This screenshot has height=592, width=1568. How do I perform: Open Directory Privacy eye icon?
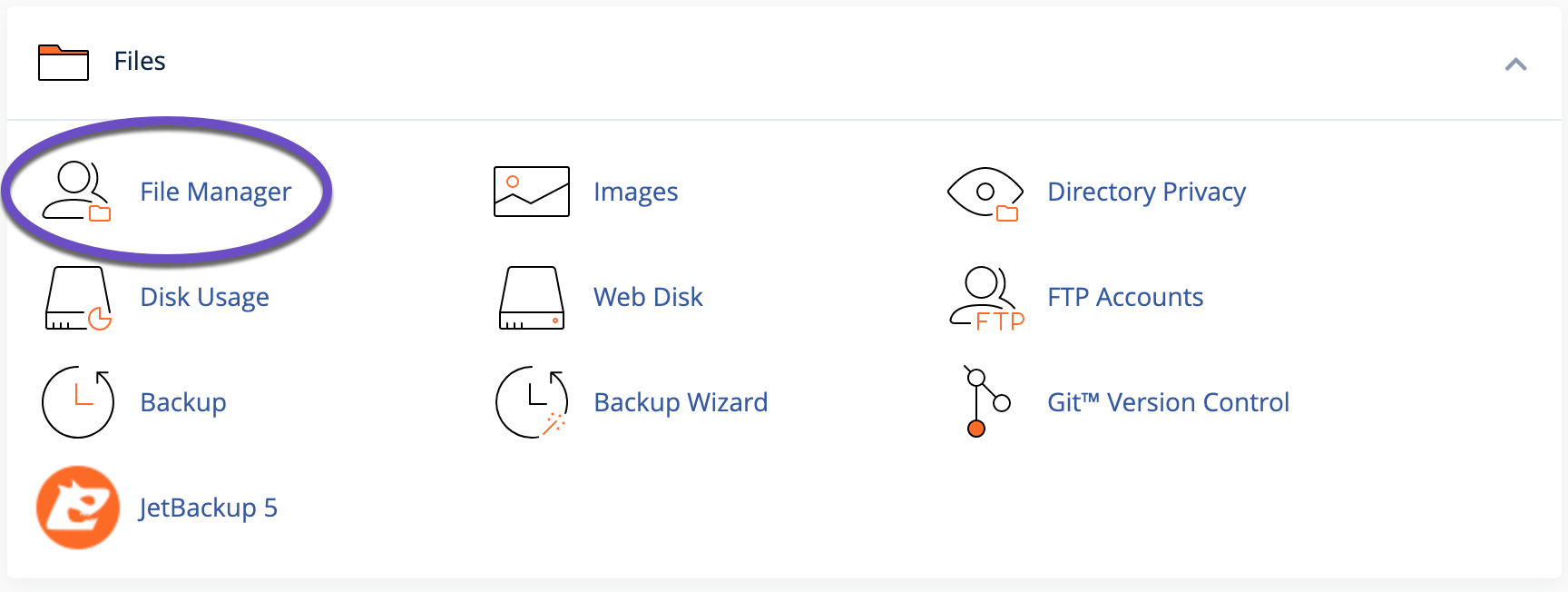click(x=985, y=193)
